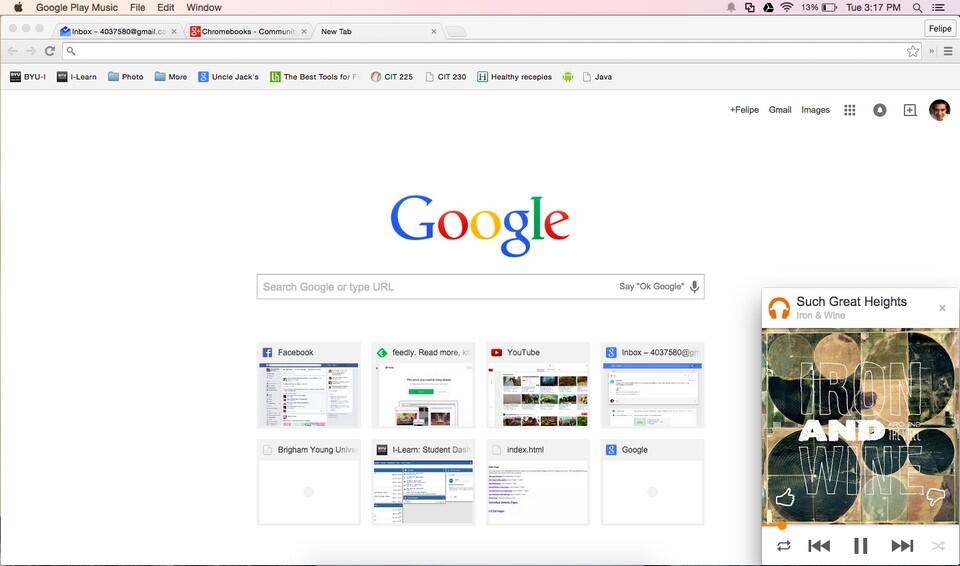
Task: Expand the Photo bookmarks folder
Action: tap(126, 77)
